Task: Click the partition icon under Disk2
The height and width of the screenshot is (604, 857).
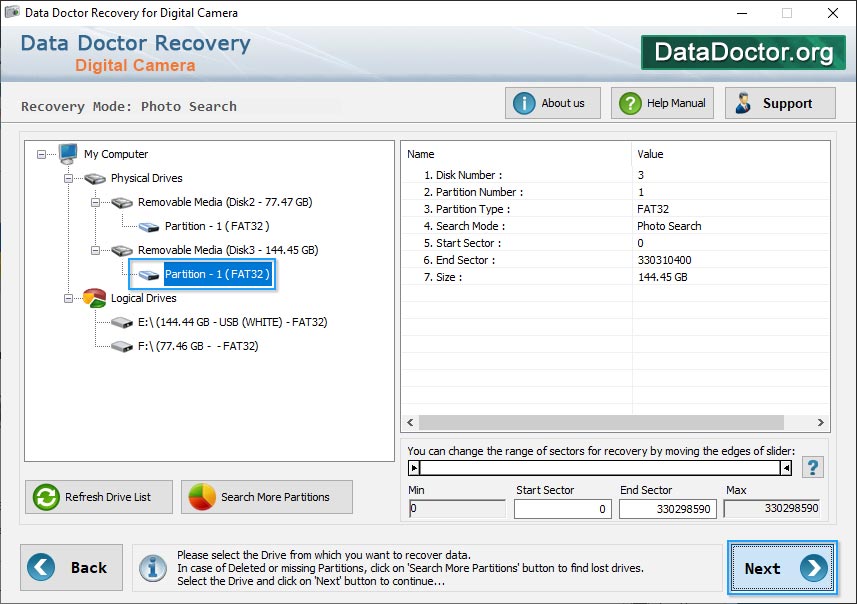Action: 149,226
